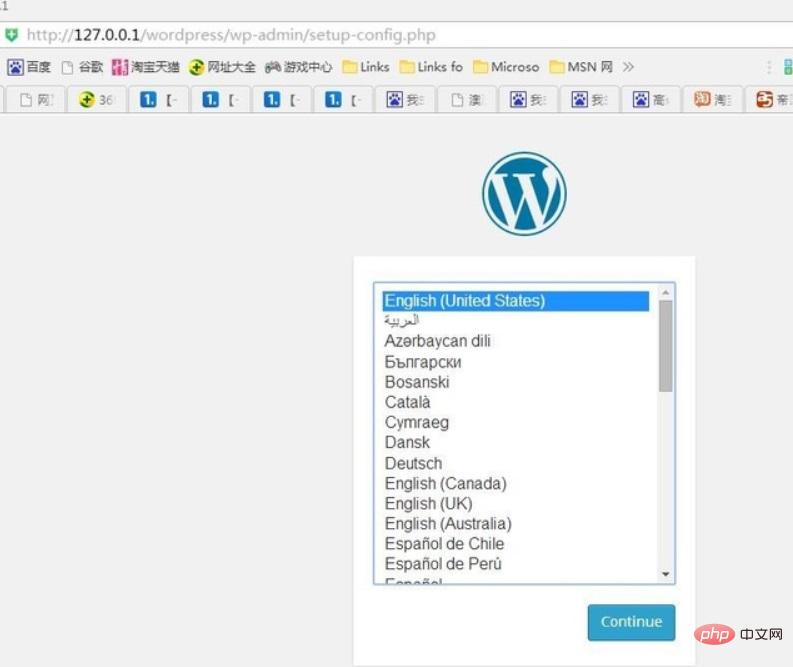Open the Links fo bookmark folder
The height and width of the screenshot is (667, 793).
point(431,67)
